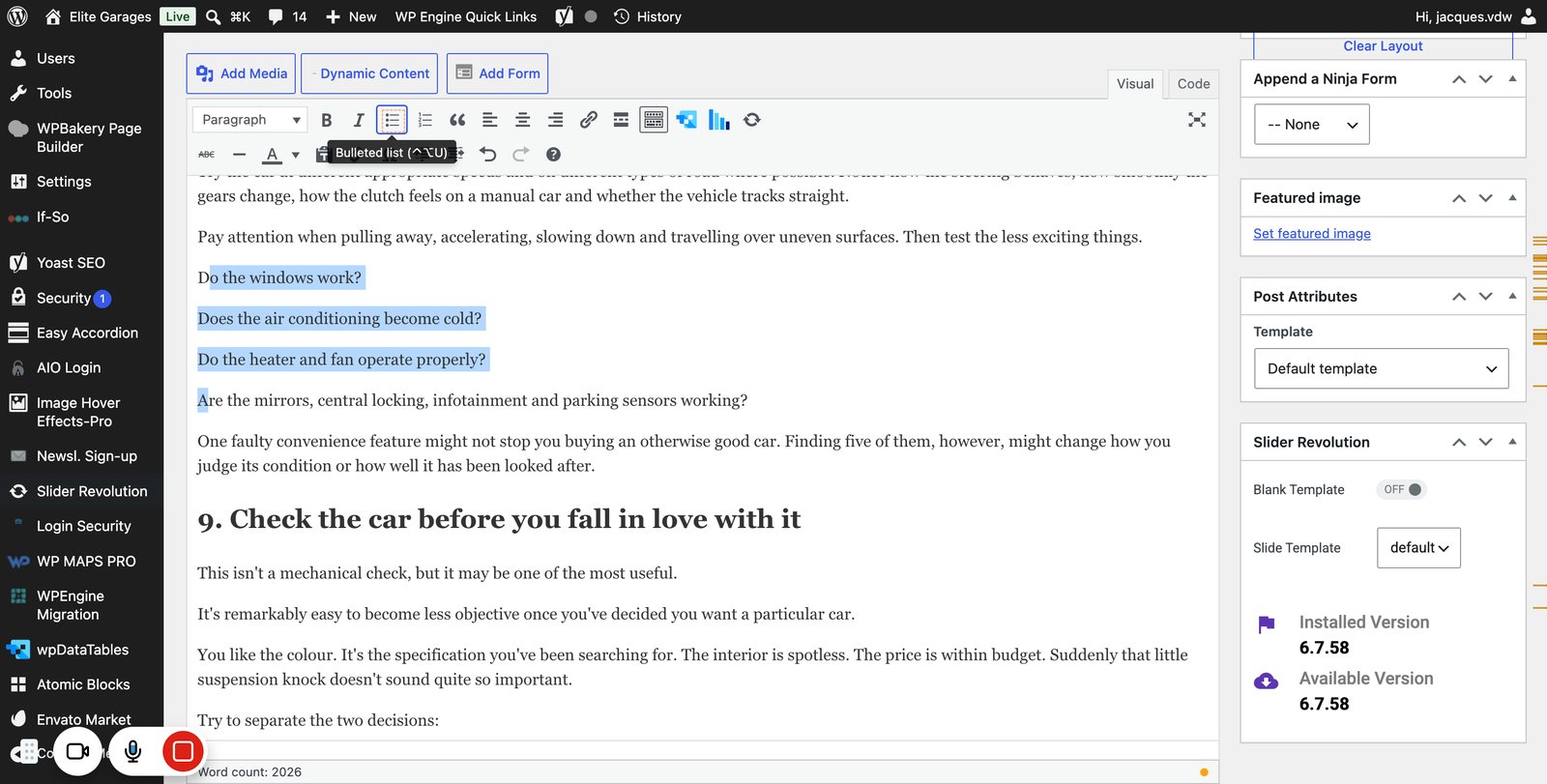Toggle bold formatting in the editor toolbar
This screenshot has width=1547, height=784.
(327, 120)
